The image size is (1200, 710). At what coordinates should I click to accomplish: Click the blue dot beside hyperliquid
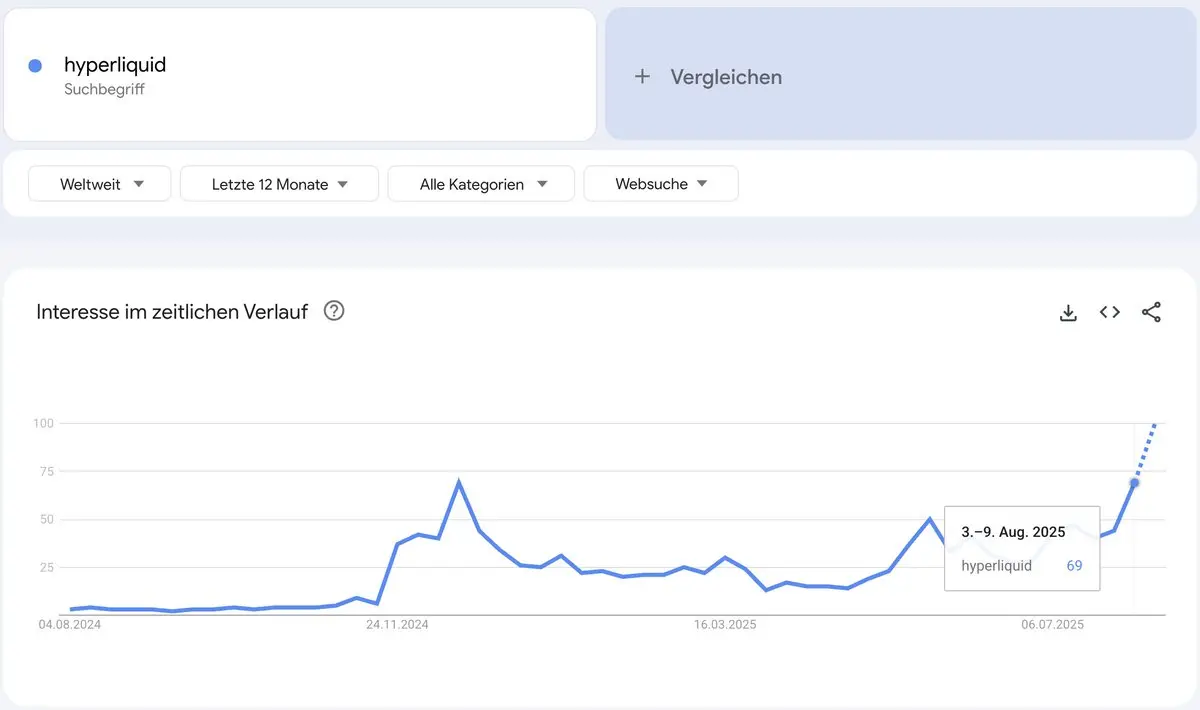click(35, 66)
